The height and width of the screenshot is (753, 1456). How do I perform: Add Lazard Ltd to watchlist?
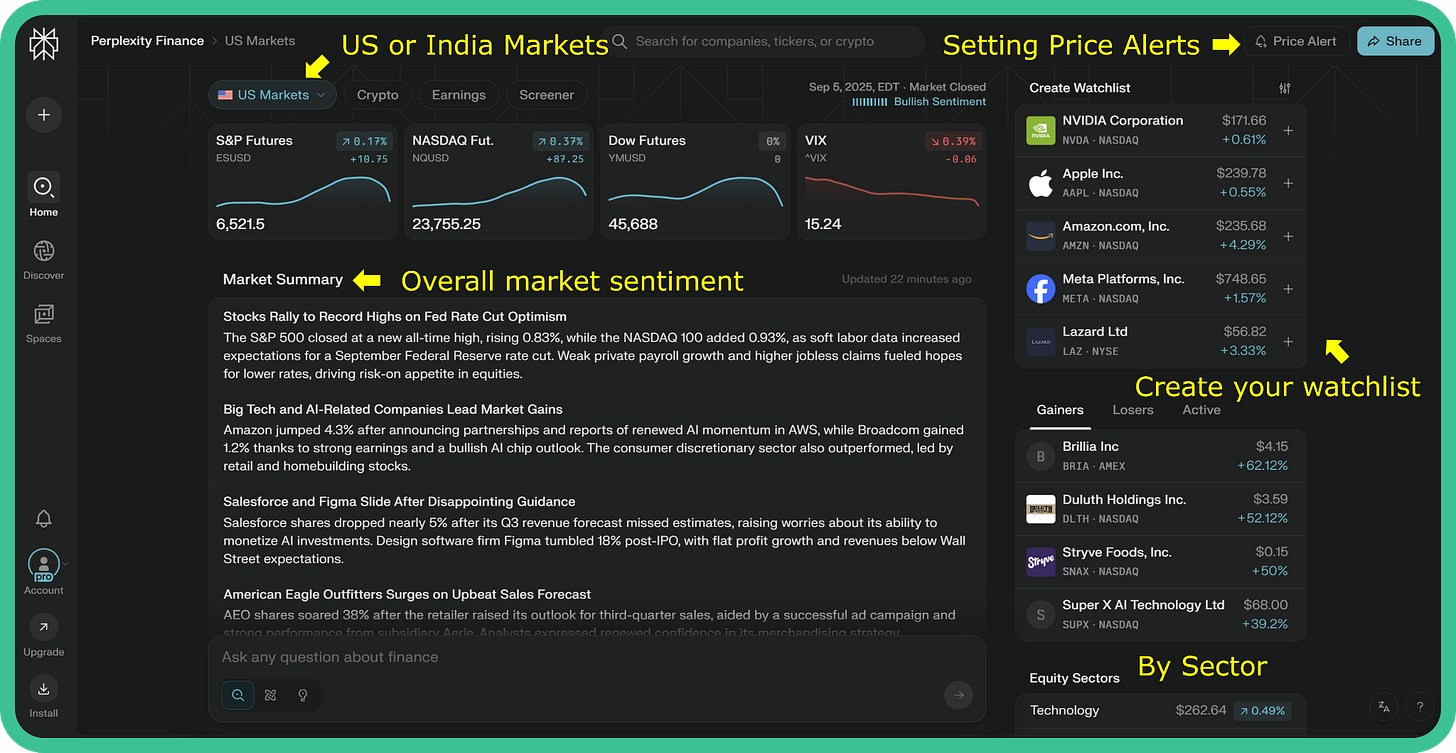(x=1288, y=341)
